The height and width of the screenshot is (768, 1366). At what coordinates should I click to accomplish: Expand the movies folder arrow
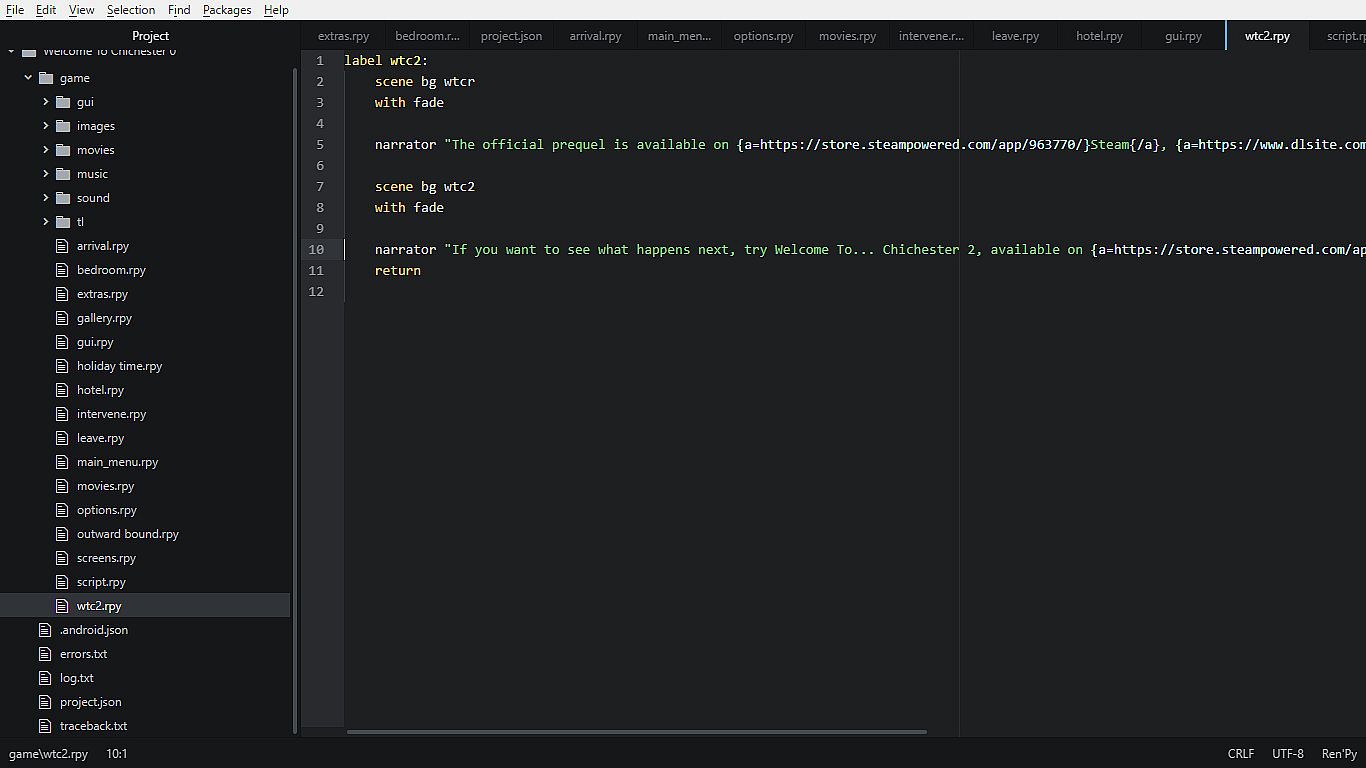[46, 150]
